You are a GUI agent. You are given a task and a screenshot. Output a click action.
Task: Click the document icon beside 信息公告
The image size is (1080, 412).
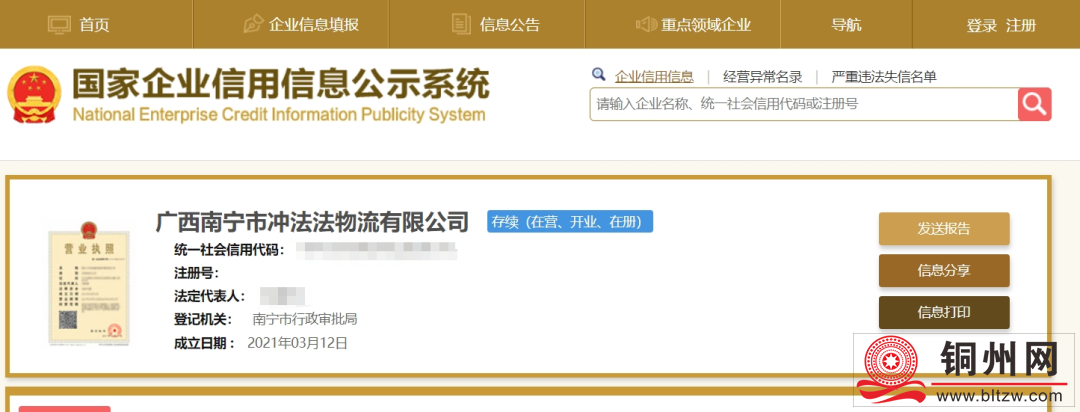461,25
